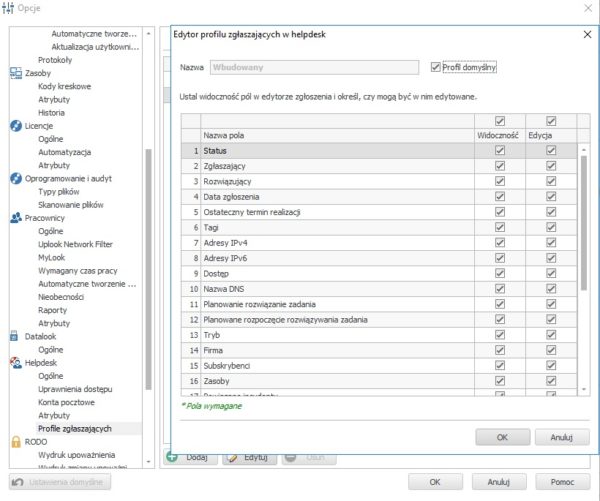This screenshot has height=501, width=600.
Task: Select Wydruk upoważnienia under RODO
Action: click(x=77, y=455)
